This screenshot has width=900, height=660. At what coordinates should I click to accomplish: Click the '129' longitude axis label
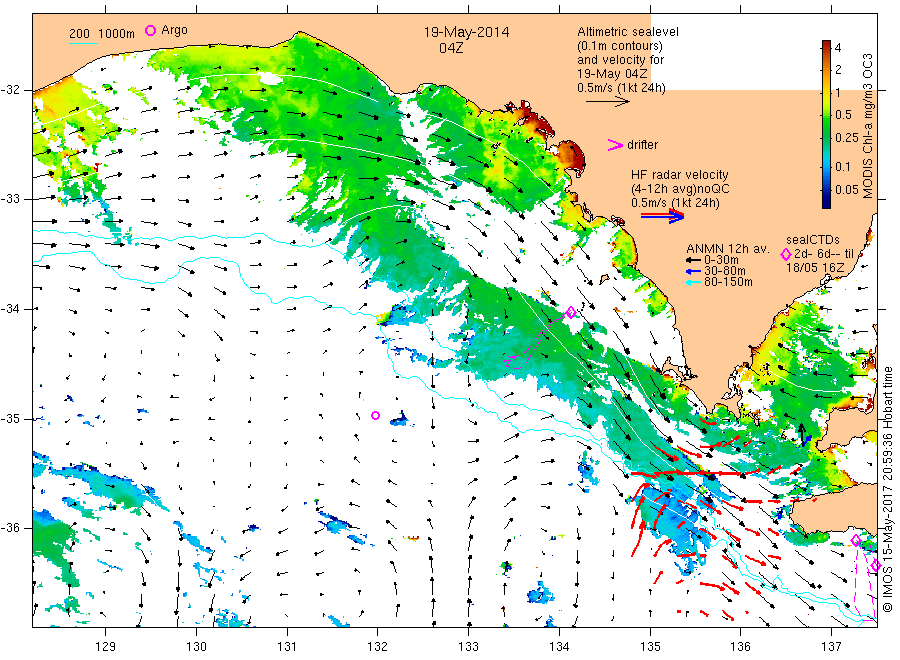pyautogui.click(x=106, y=647)
